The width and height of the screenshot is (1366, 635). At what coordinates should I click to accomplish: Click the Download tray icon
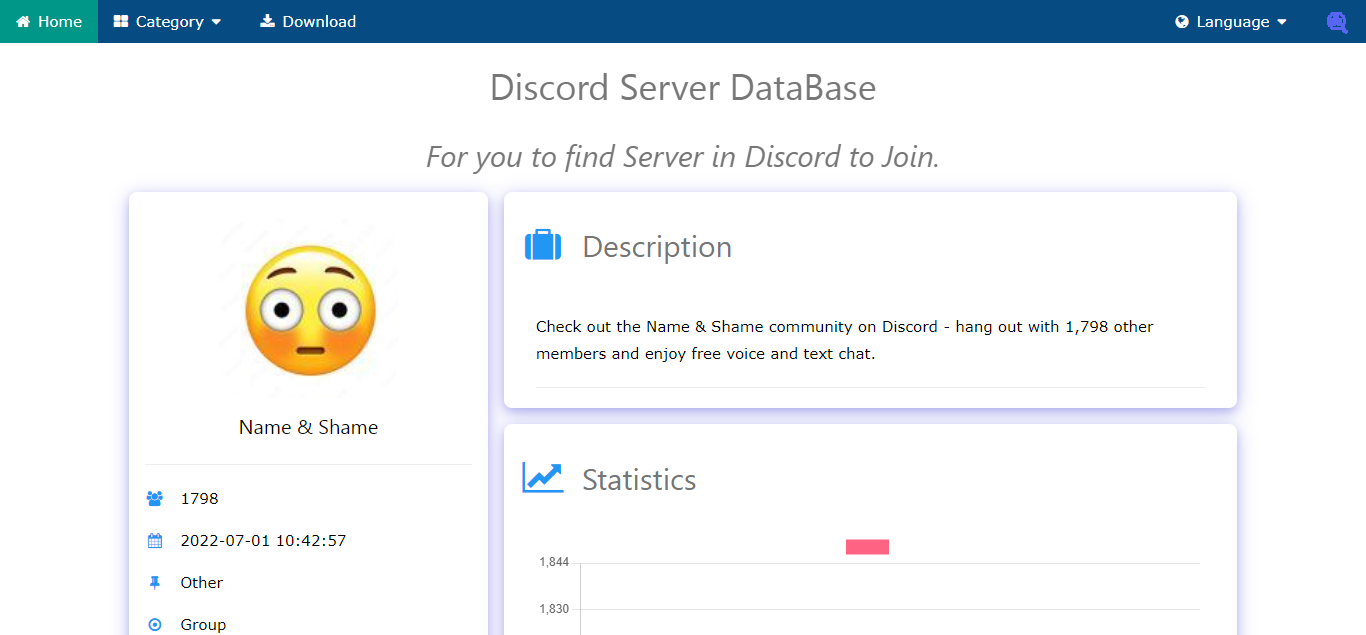(x=267, y=21)
